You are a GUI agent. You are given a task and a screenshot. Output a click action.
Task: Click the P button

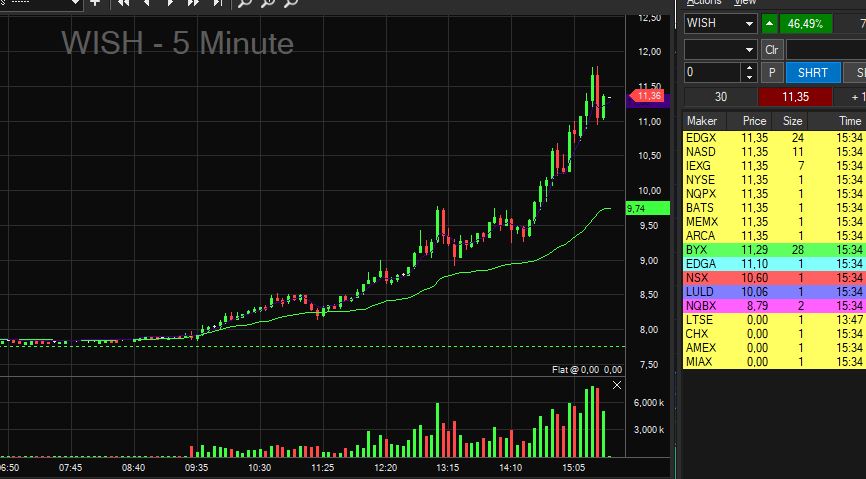click(x=772, y=72)
